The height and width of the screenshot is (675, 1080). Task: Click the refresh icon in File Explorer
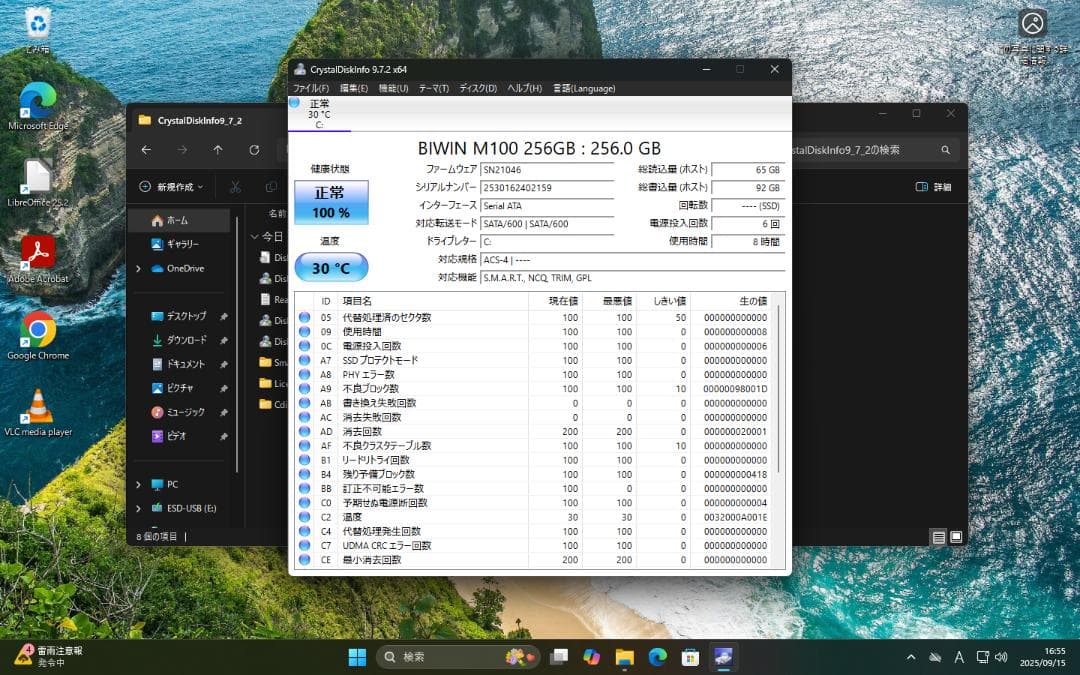click(x=254, y=149)
